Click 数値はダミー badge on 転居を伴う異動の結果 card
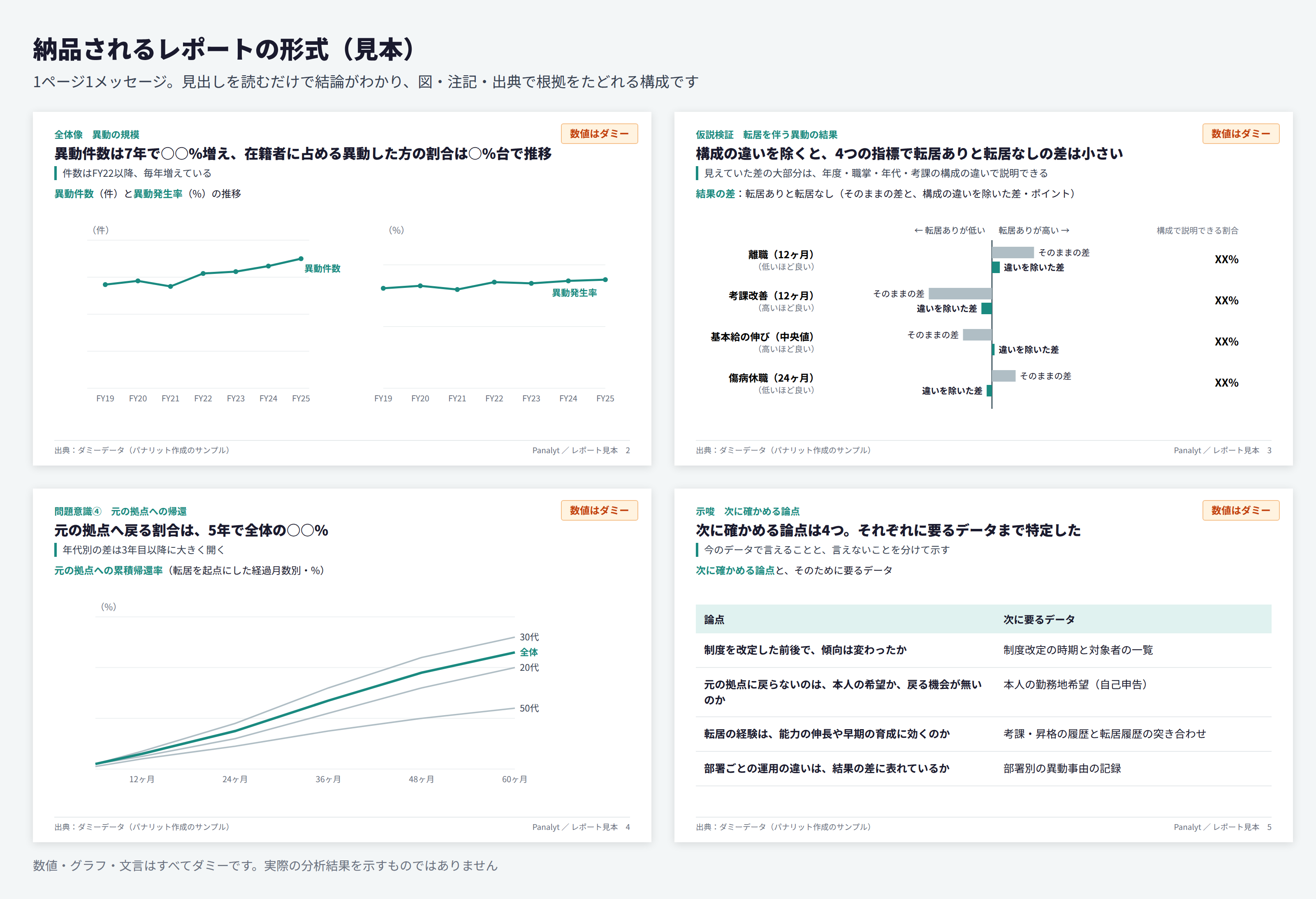 (x=1241, y=134)
